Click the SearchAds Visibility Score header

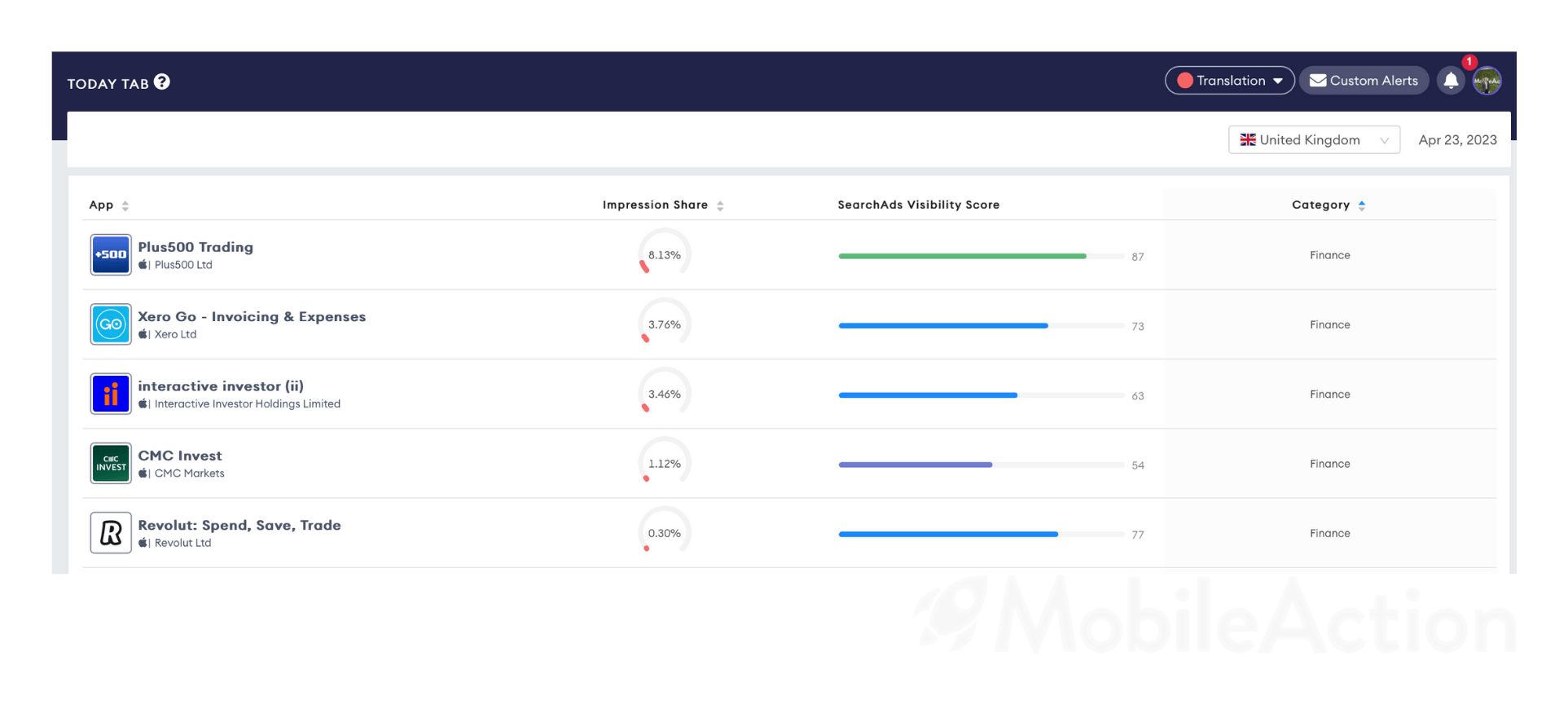[919, 205]
